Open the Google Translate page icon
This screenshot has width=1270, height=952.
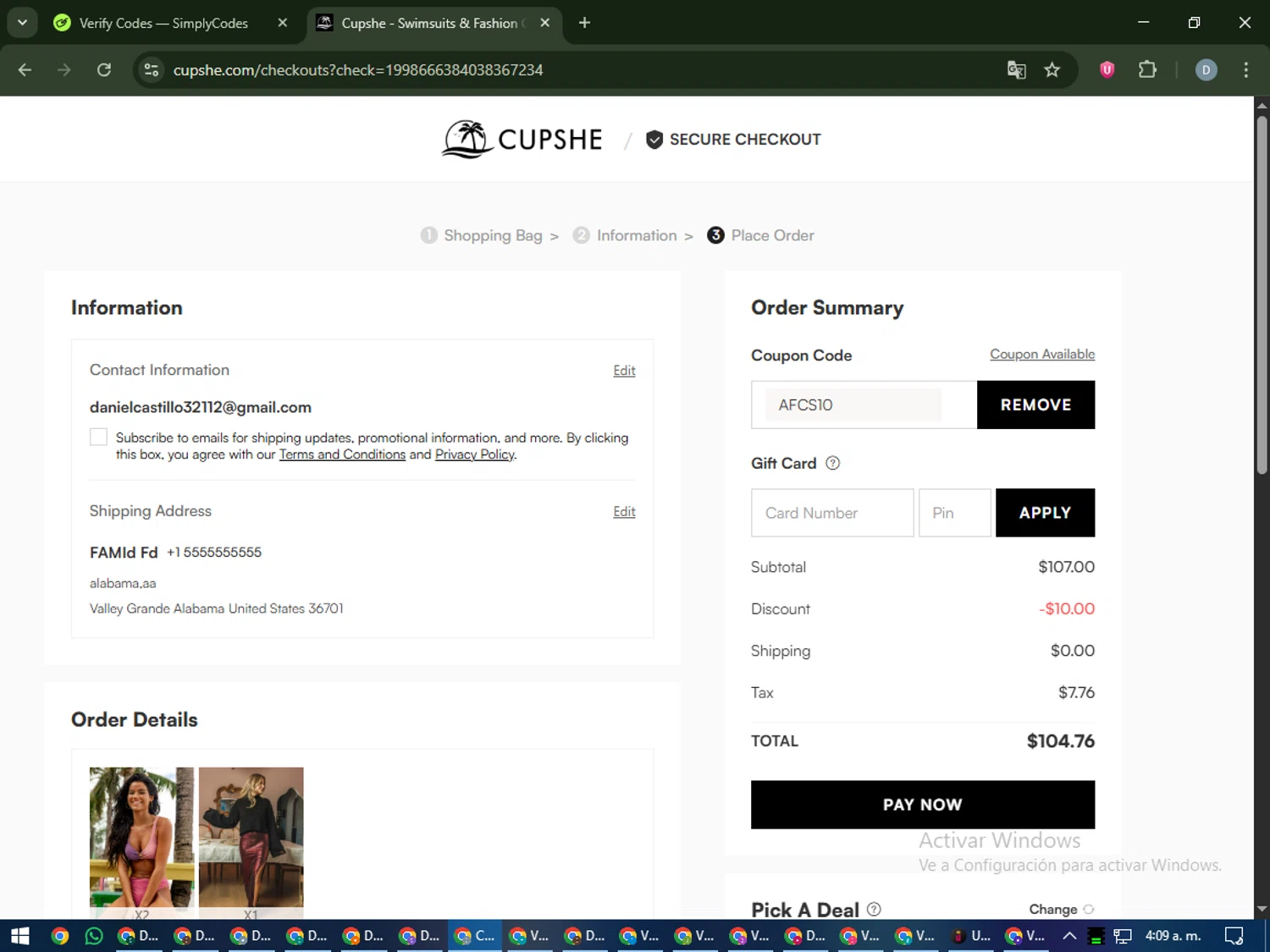tap(1016, 70)
